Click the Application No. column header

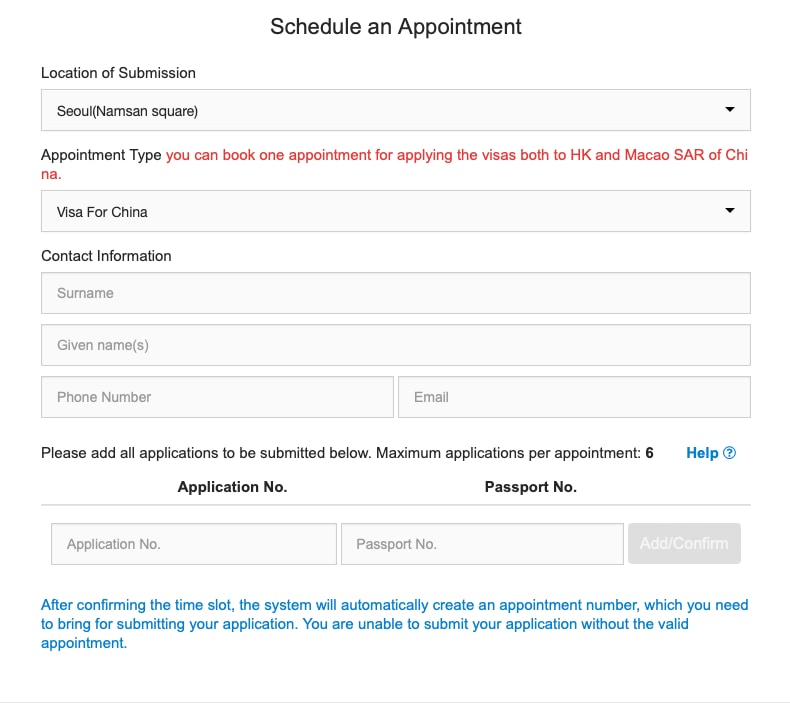tap(232, 487)
